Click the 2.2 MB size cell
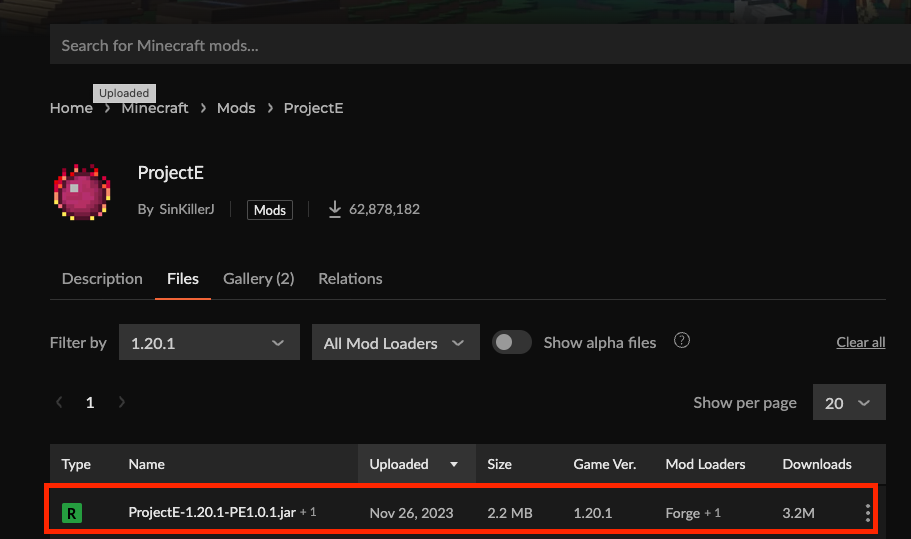This screenshot has height=539, width=911. (x=510, y=513)
